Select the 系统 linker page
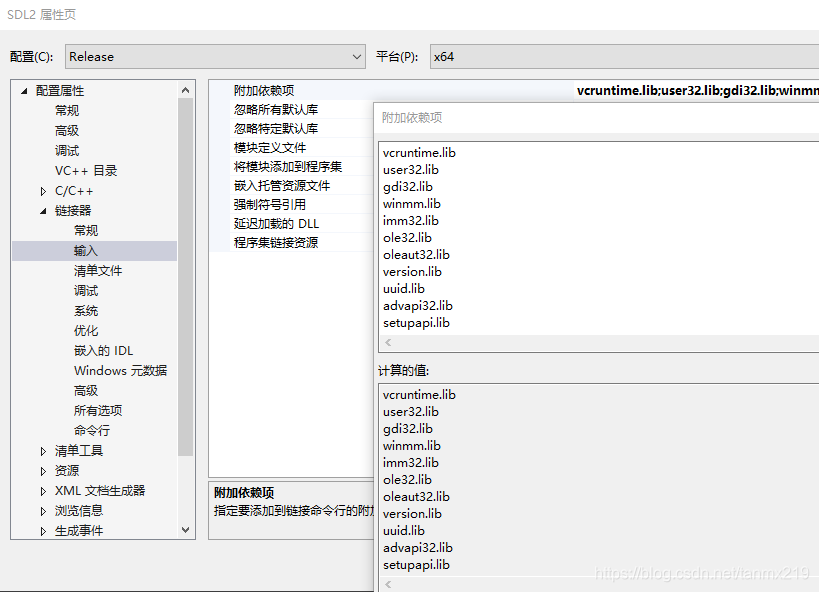Screen dimensions: 819x592 pos(86,311)
